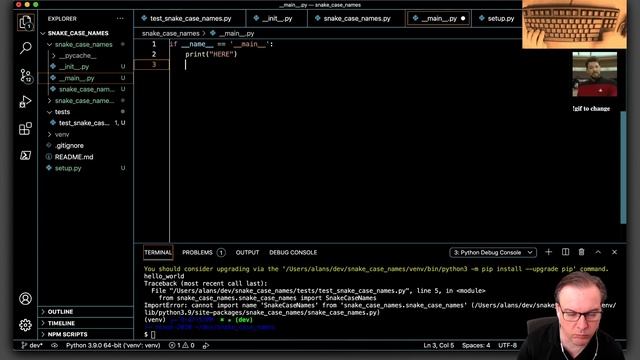Click the macOS yellow minimize window button
Image resolution: width=640 pixels, height=360 pixels.
pyautogui.click(x=27, y=4)
